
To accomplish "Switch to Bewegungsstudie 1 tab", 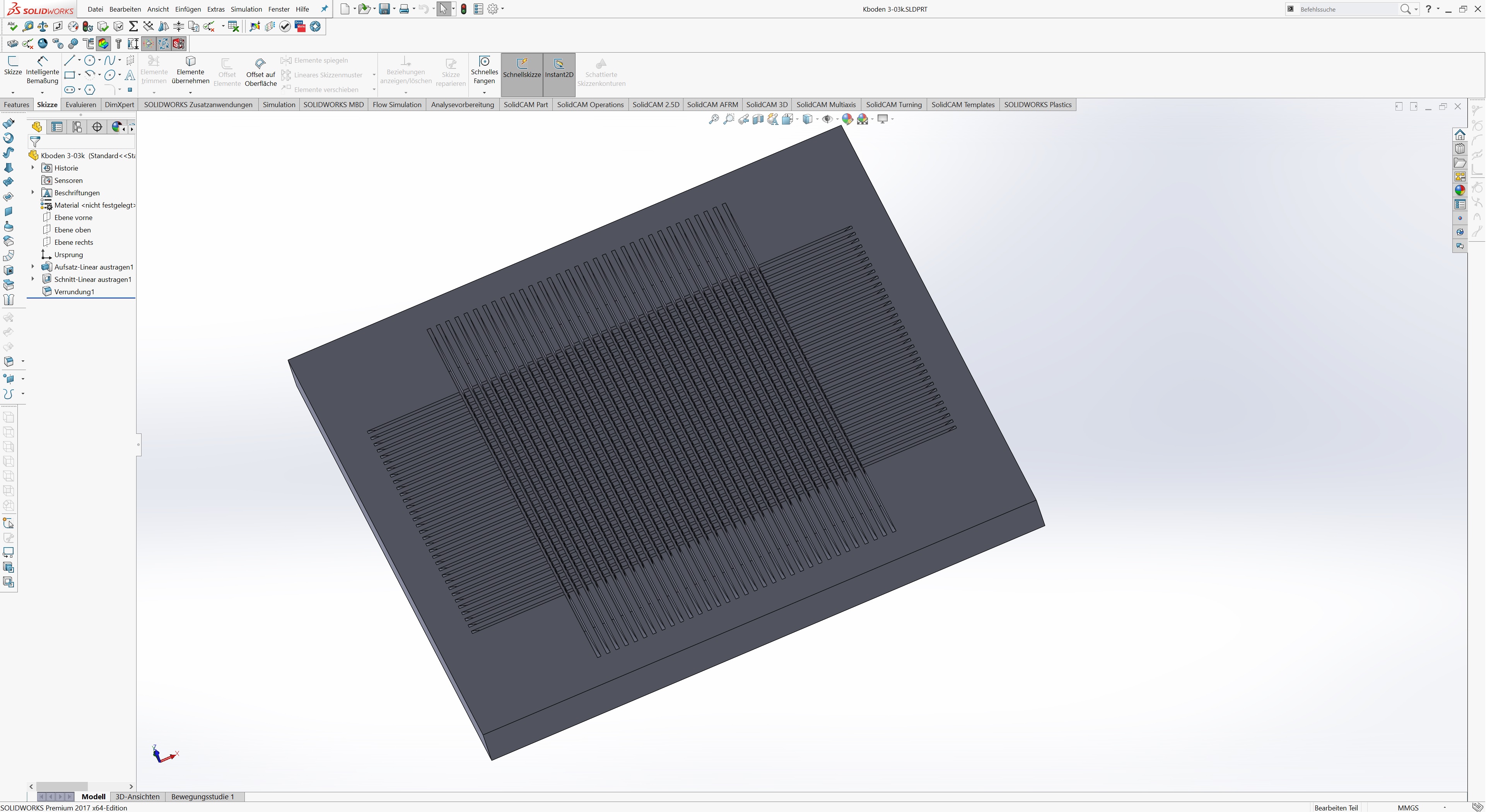I will [203, 797].
